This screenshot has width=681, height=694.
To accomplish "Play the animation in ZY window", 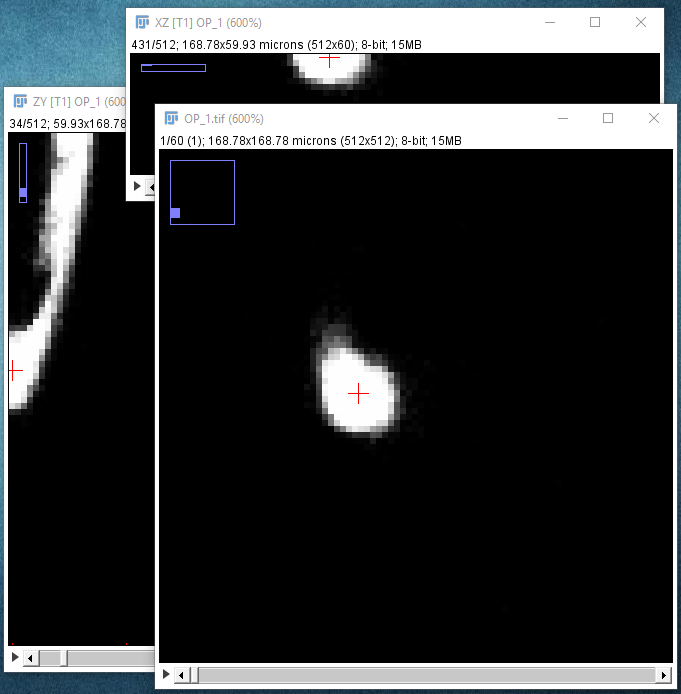I will [x=15, y=657].
